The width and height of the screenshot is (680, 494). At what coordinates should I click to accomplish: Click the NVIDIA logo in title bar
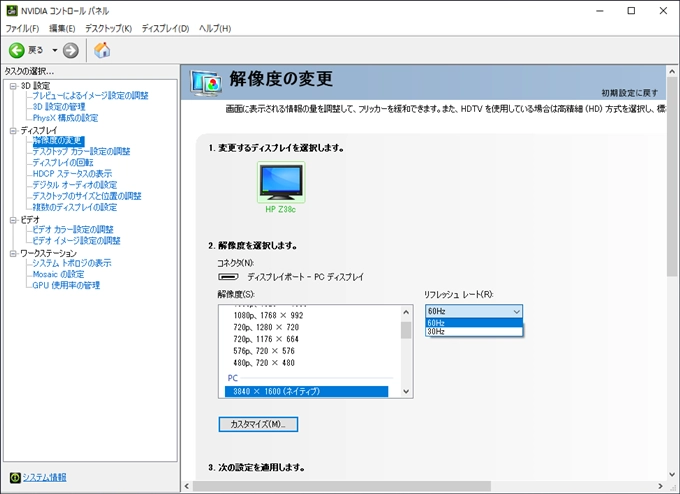point(12,10)
